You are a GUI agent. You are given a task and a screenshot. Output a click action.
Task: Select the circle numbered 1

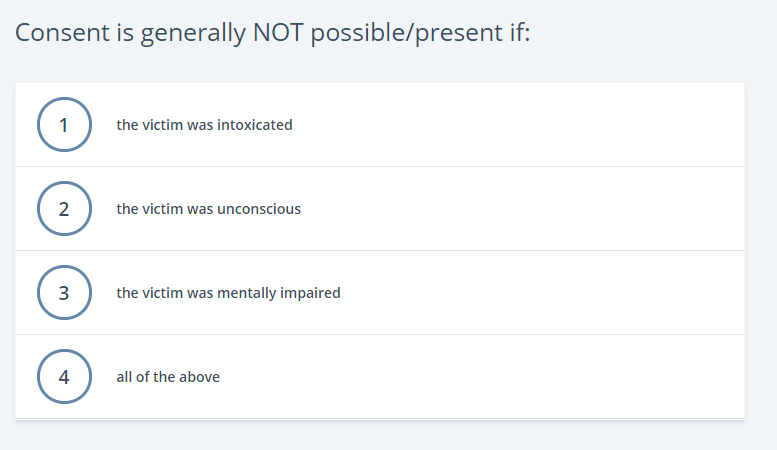coord(64,124)
